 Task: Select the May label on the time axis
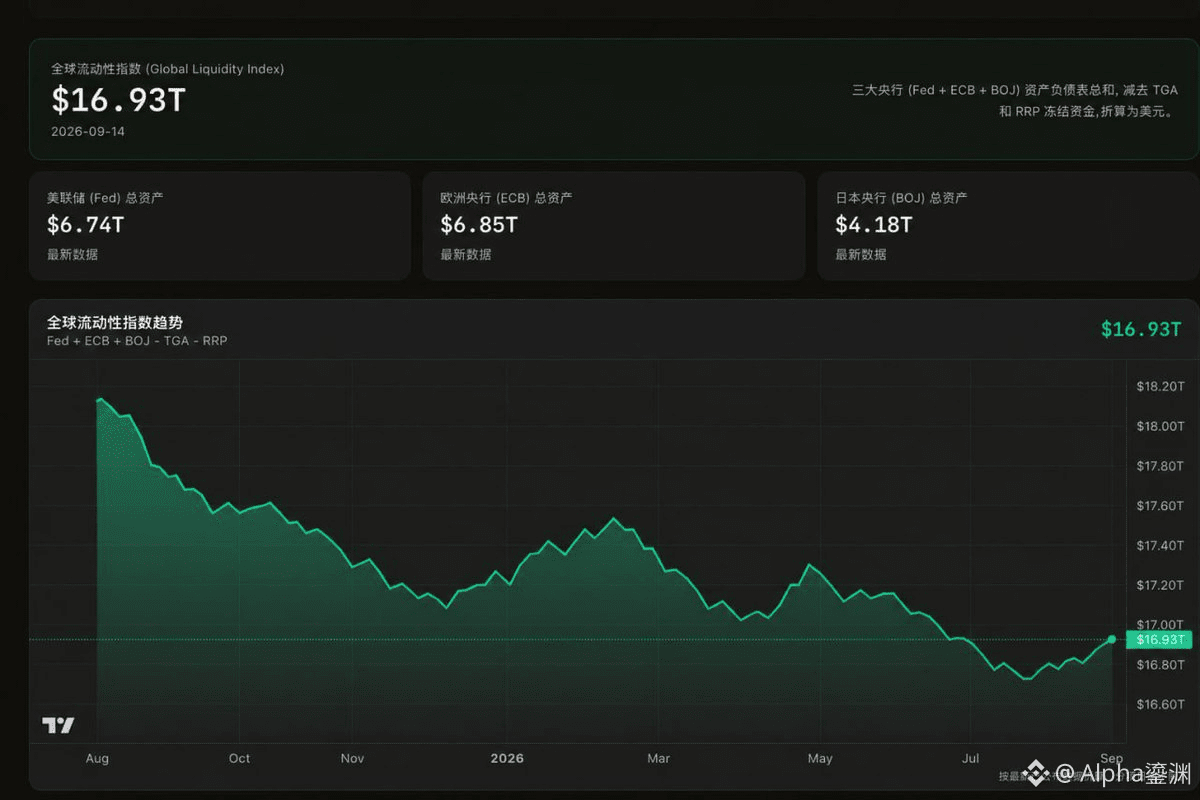tap(820, 758)
